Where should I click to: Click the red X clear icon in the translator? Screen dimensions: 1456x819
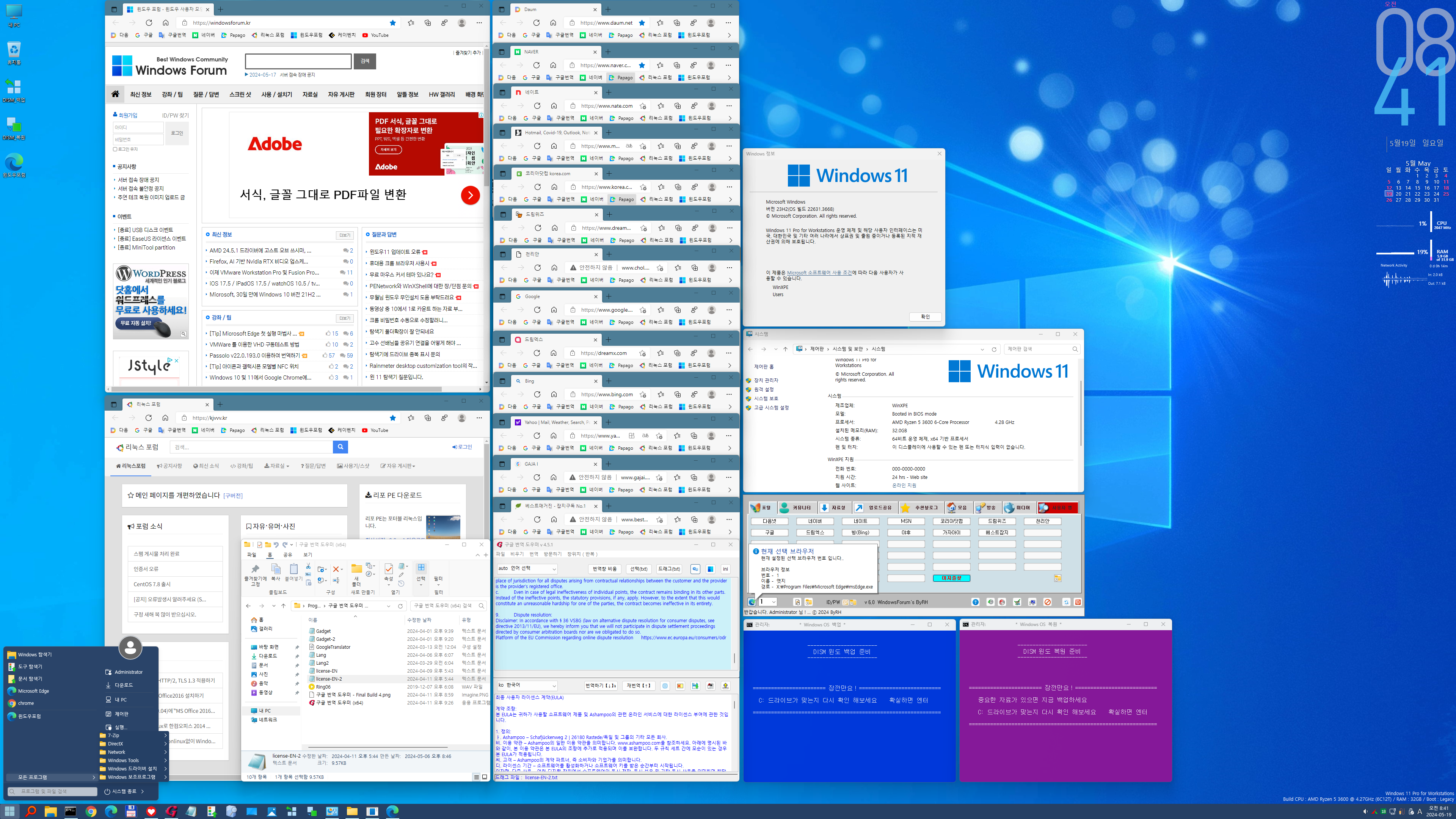tap(680, 686)
